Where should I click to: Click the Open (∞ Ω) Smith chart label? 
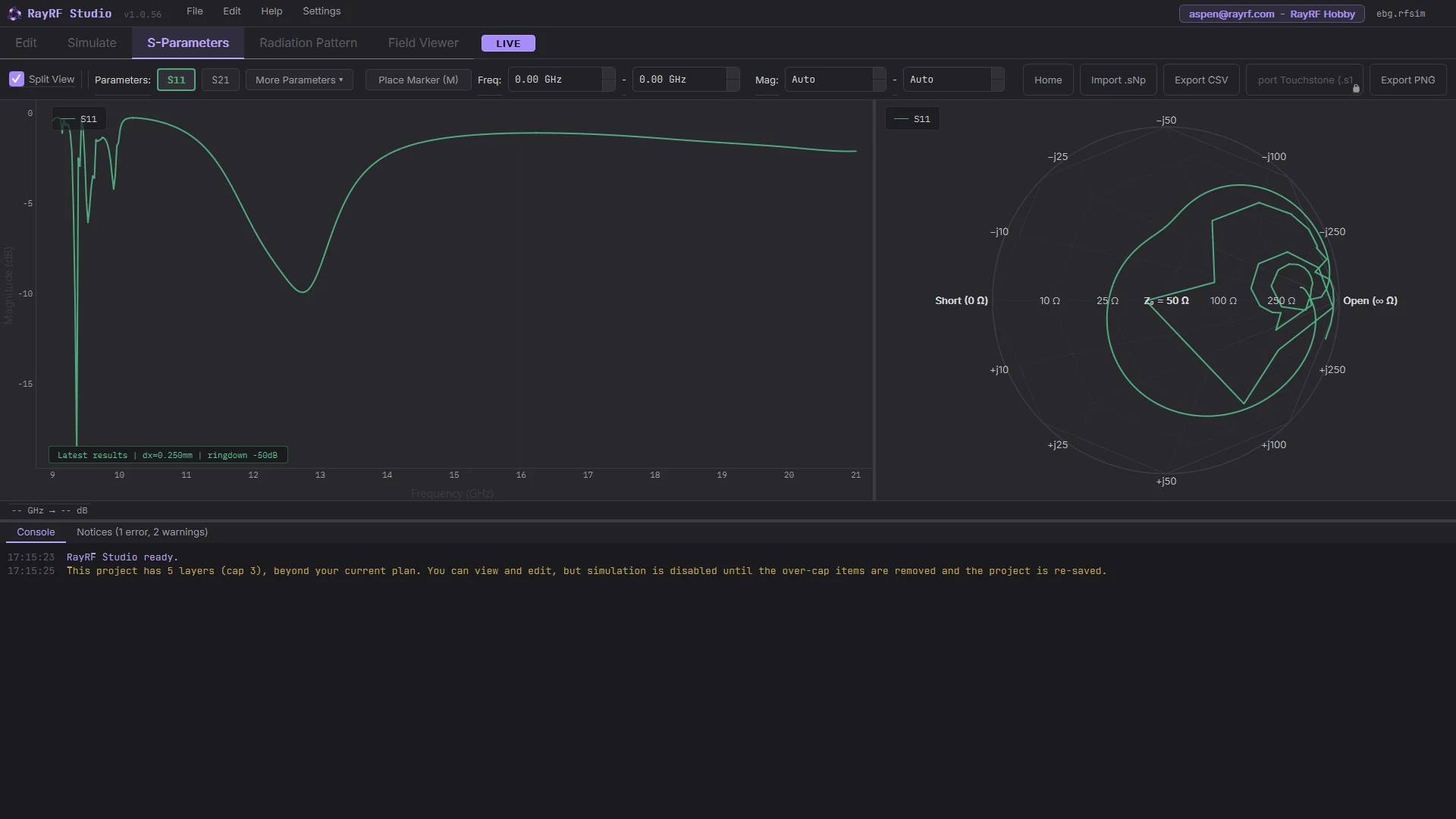[x=1370, y=301]
